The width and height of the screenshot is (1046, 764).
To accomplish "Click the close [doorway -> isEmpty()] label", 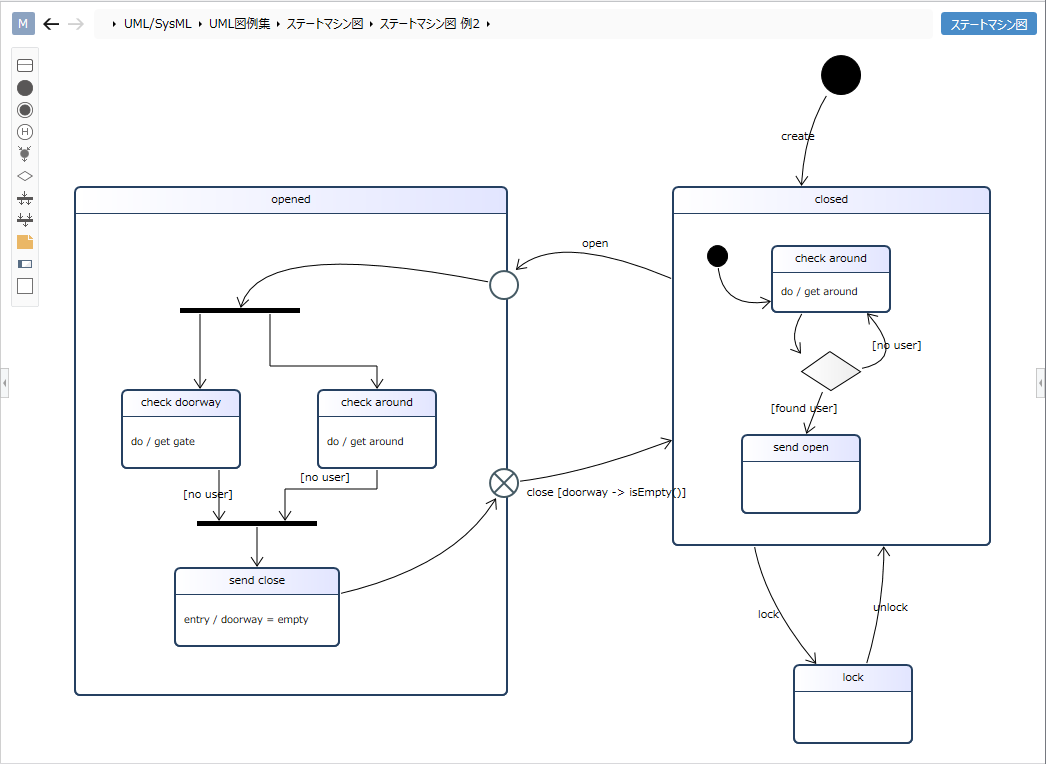I will click(x=606, y=492).
